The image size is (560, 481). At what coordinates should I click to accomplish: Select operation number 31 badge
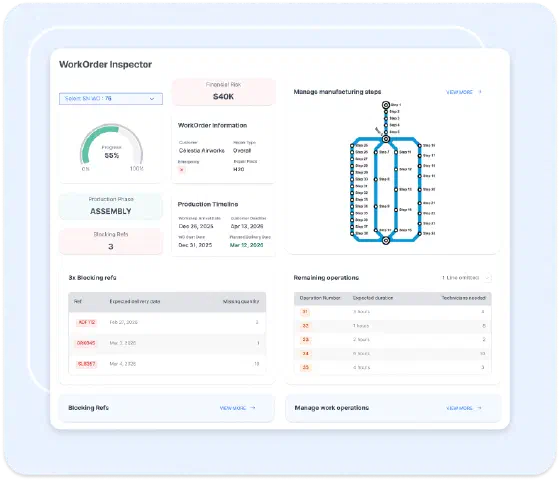point(305,312)
